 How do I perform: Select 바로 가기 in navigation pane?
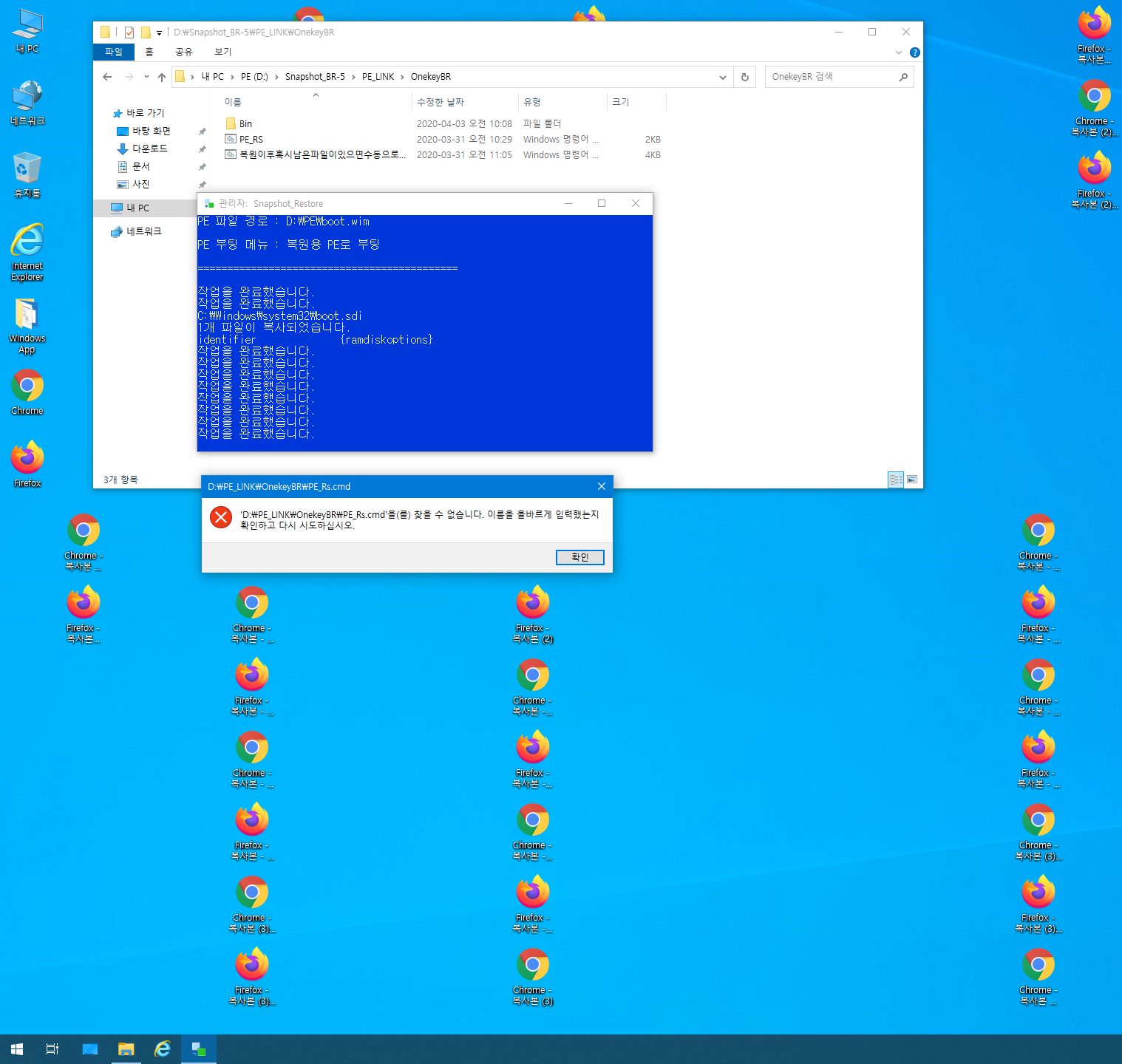pos(145,113)
